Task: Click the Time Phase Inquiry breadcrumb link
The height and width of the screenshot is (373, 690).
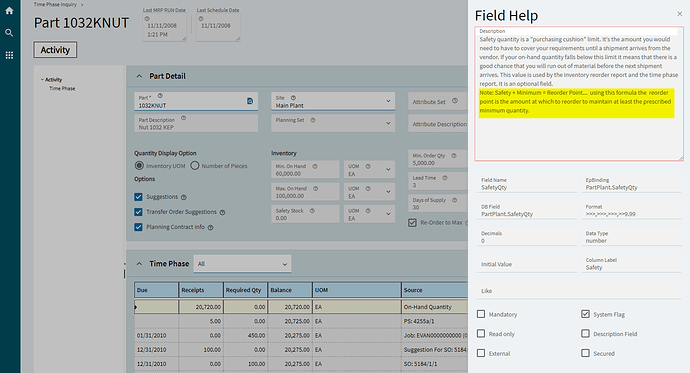Action: [55, 4]
